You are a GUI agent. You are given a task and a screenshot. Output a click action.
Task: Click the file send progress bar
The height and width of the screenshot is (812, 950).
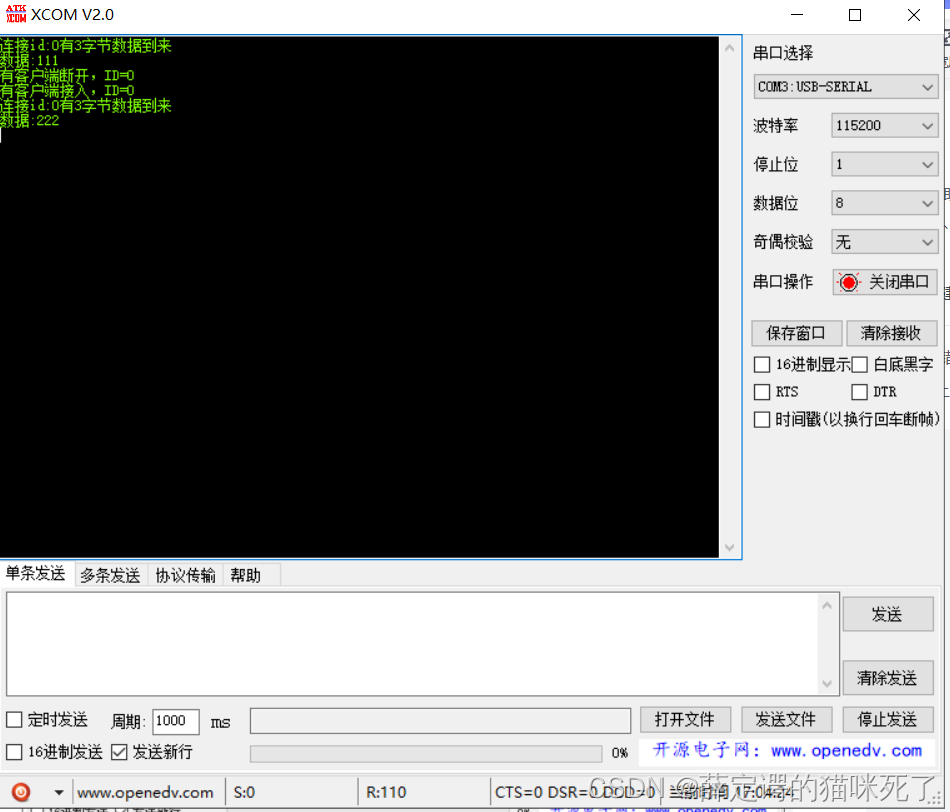(x=426, y=753)
